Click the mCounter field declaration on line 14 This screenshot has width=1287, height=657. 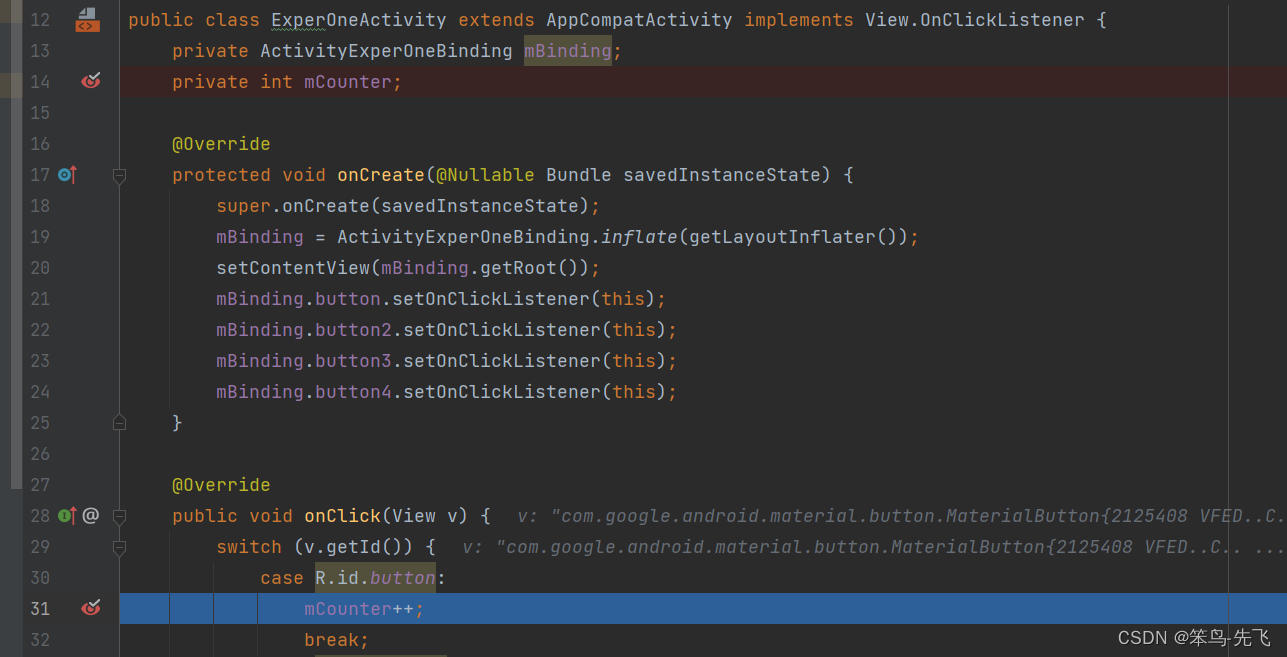click(x=347, y=82)
